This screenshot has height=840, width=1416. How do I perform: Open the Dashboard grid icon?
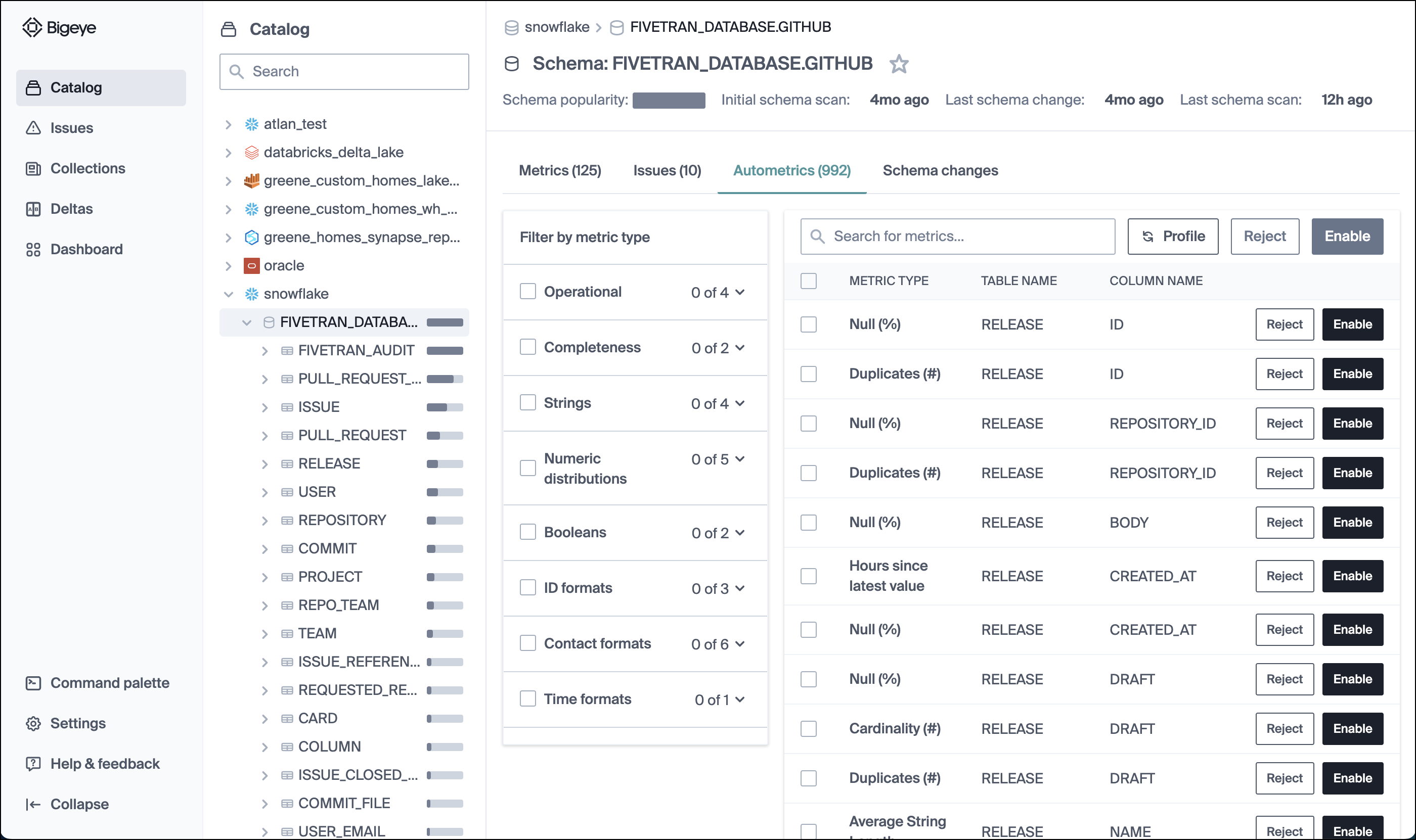(33, 250)
